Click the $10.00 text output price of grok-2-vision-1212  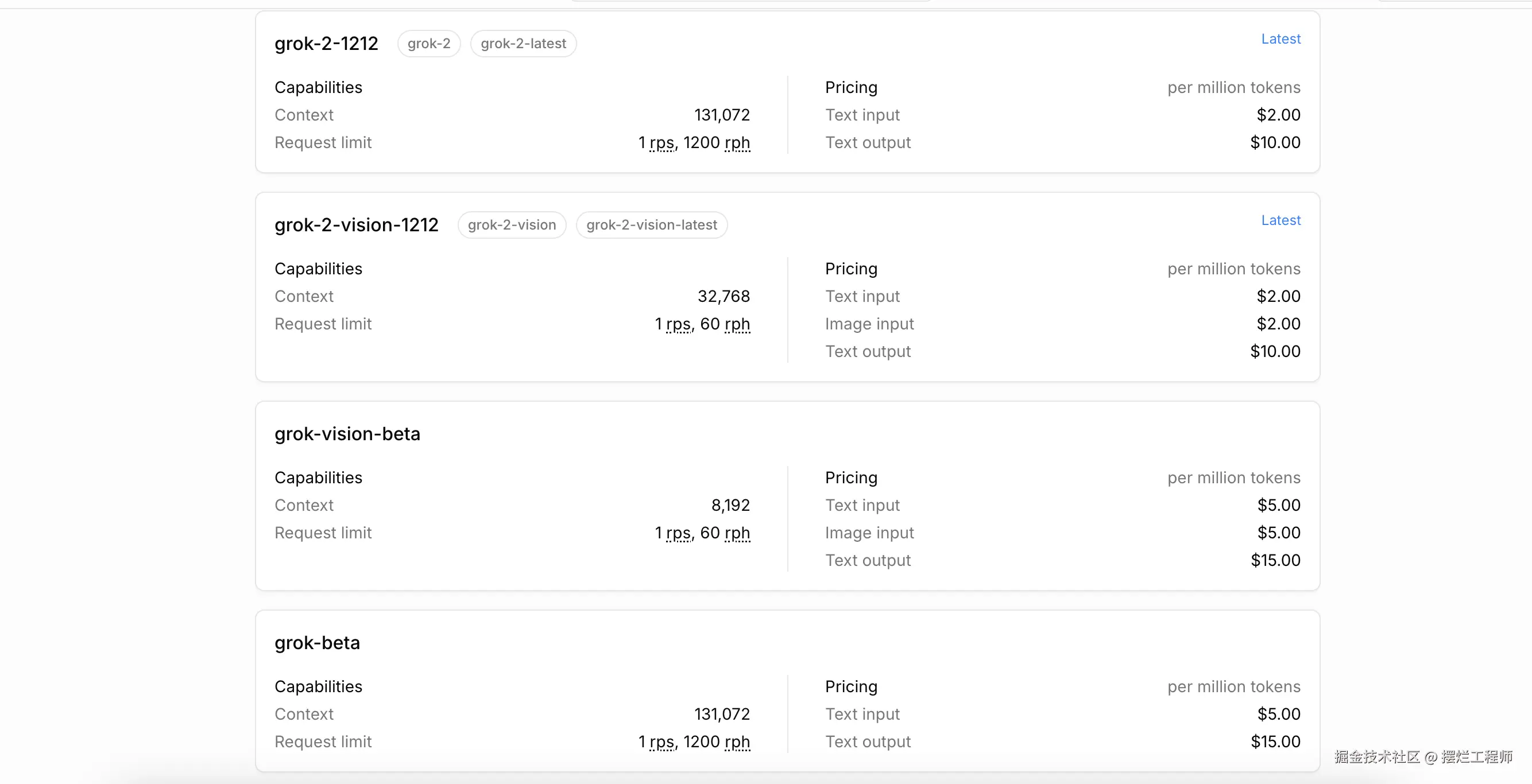[1275, 352]
